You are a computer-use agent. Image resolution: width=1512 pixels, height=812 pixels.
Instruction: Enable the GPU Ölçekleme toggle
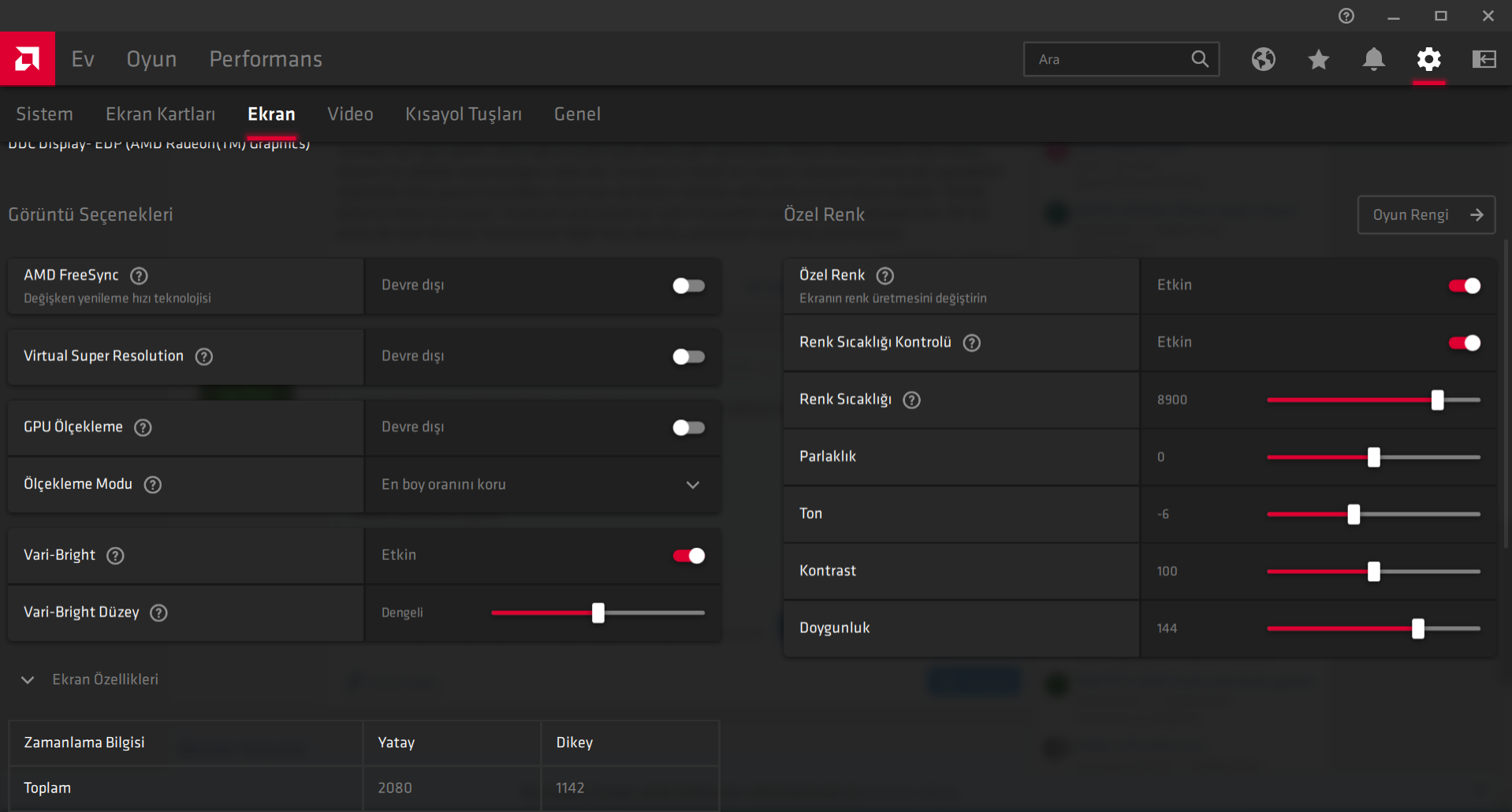(688, 427)
